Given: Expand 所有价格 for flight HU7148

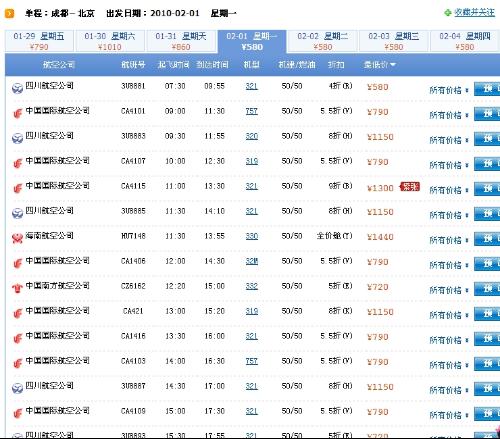Looking at the screenshot, I should (449, 240).
